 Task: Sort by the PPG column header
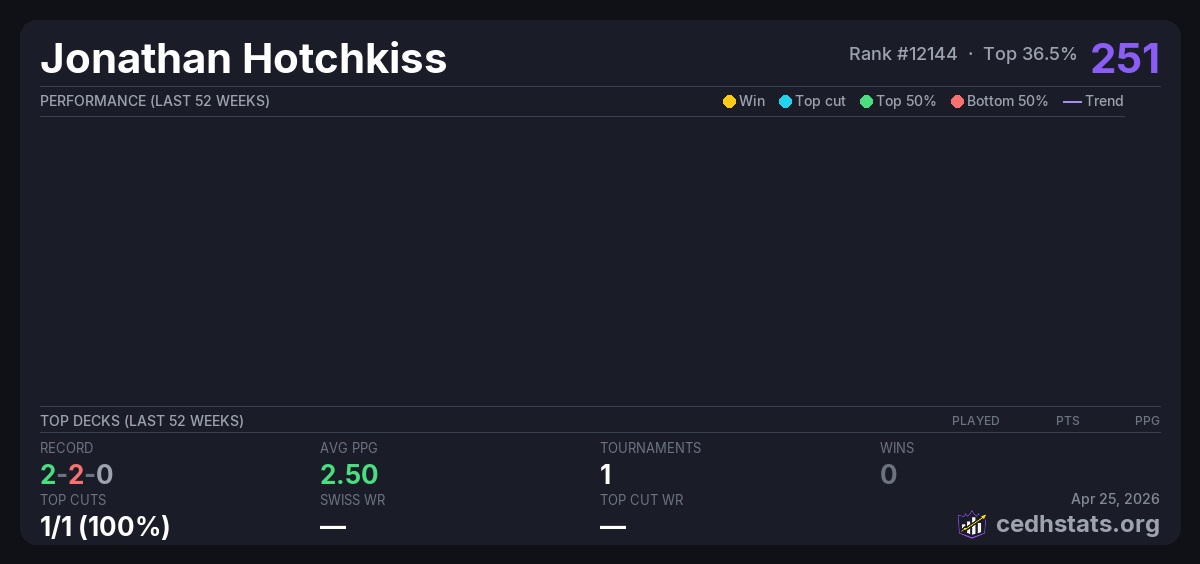pos(1147,421)
